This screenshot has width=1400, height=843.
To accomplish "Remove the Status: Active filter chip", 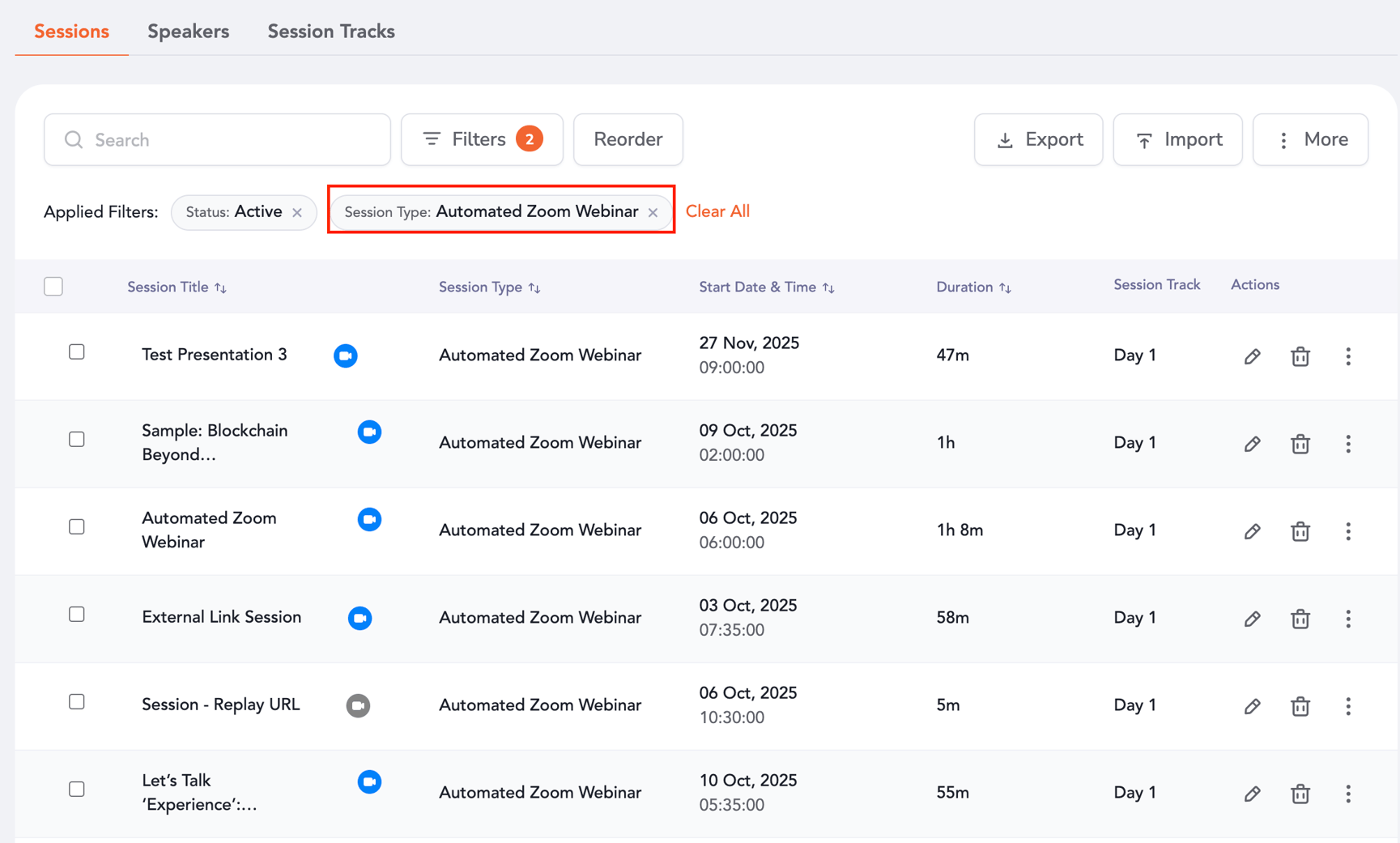I will click(x=297, y=211).
